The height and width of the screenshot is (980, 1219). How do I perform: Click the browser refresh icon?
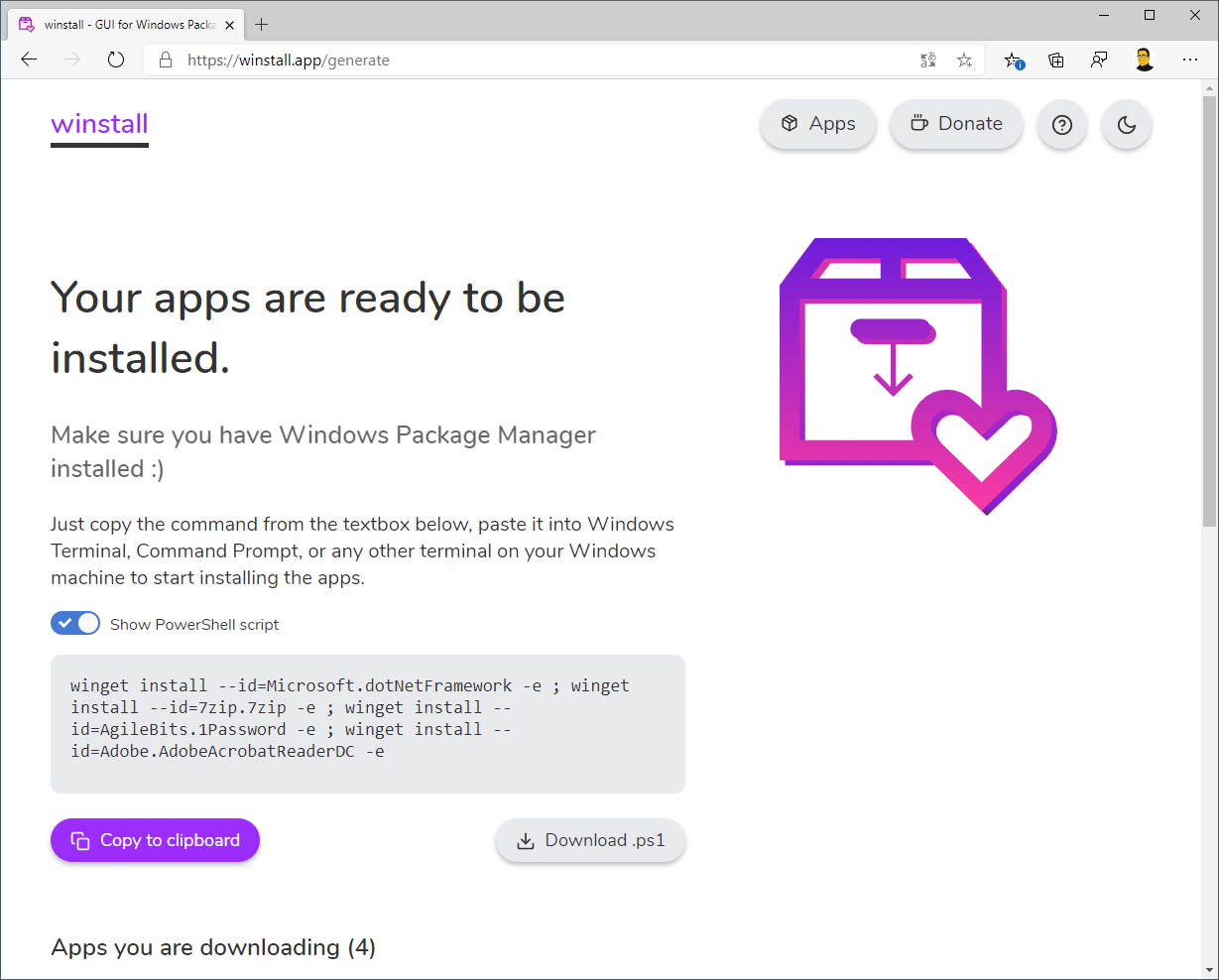point(116,60)
